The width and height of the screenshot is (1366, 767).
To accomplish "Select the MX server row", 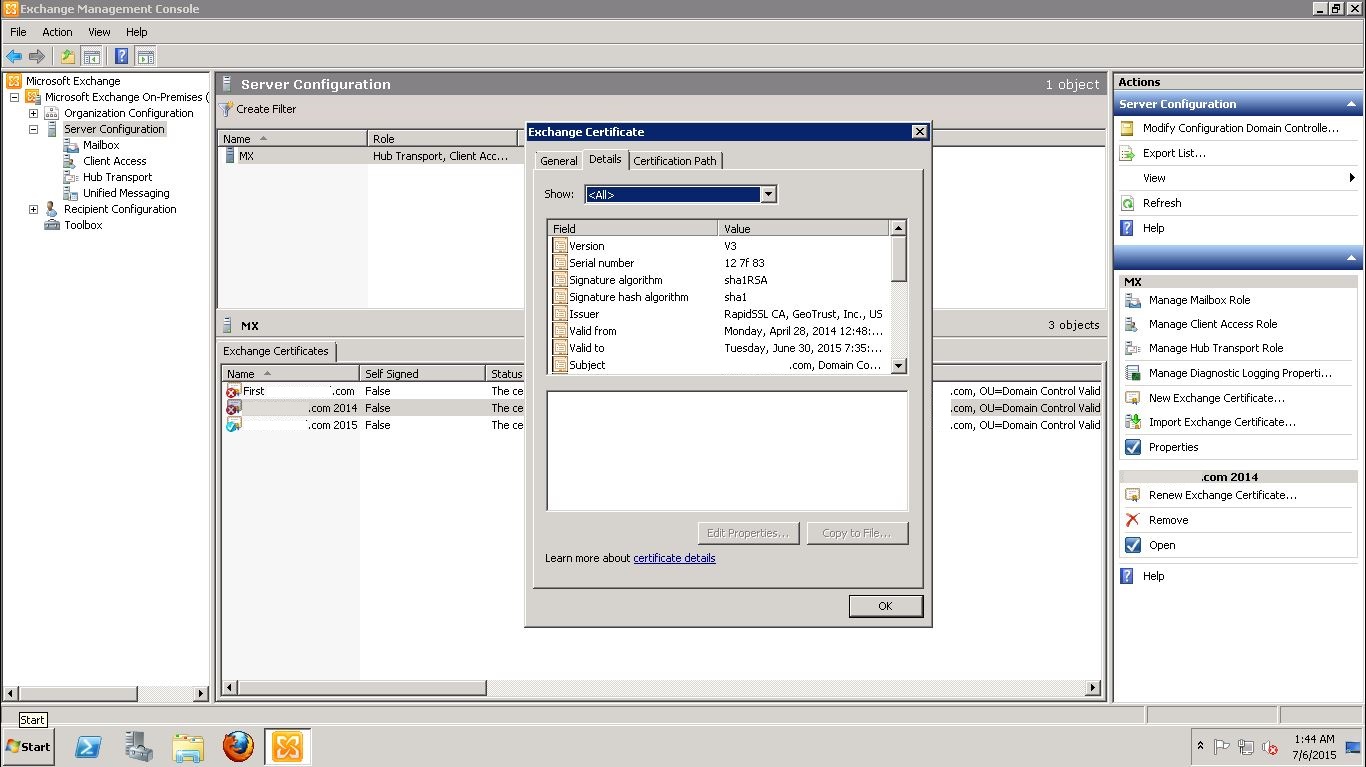I will coord(372,156).
